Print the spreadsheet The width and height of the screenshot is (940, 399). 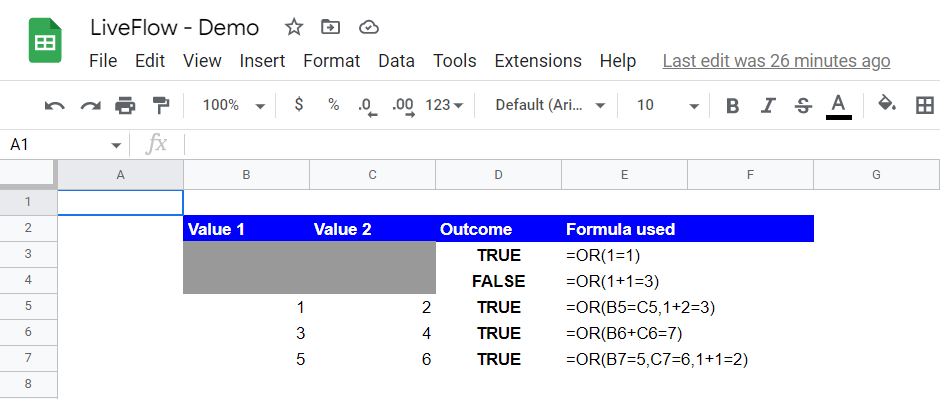[x=125, y=105]
